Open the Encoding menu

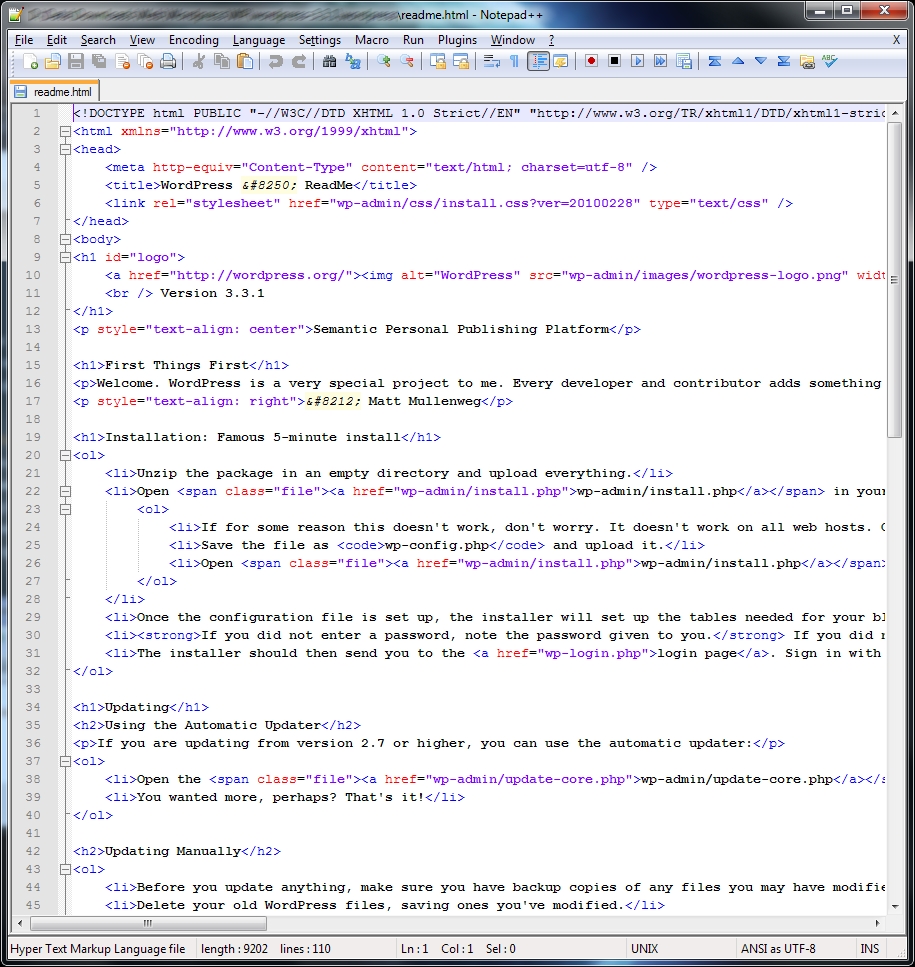(x=194, y=40)
